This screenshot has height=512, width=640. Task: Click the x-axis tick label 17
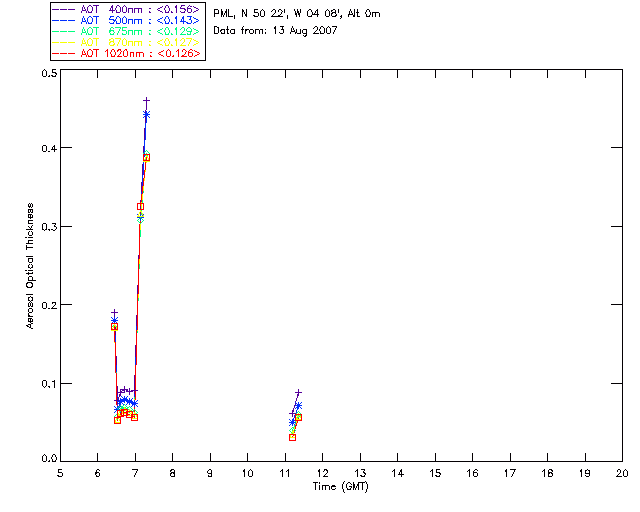point(510,474)
